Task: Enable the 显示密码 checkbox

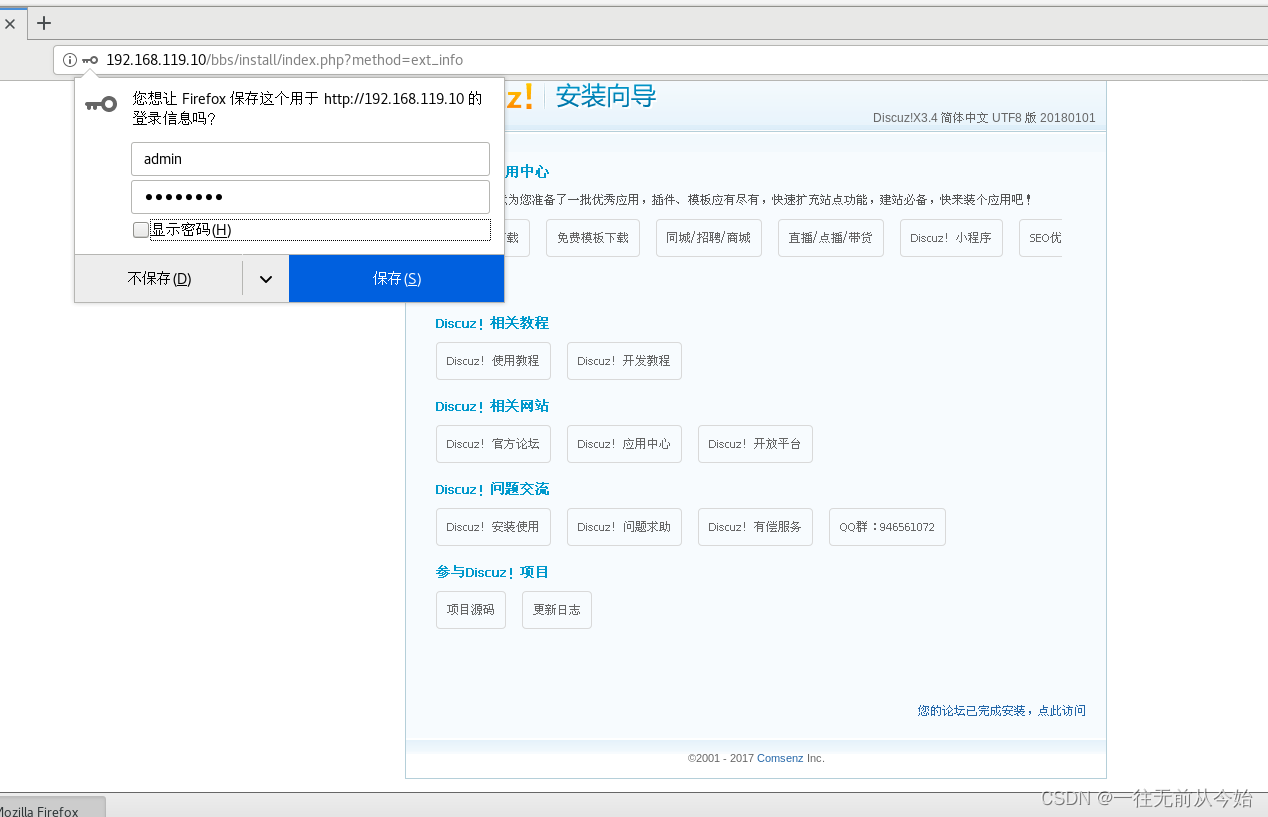Action: click(x=140, y=230)
